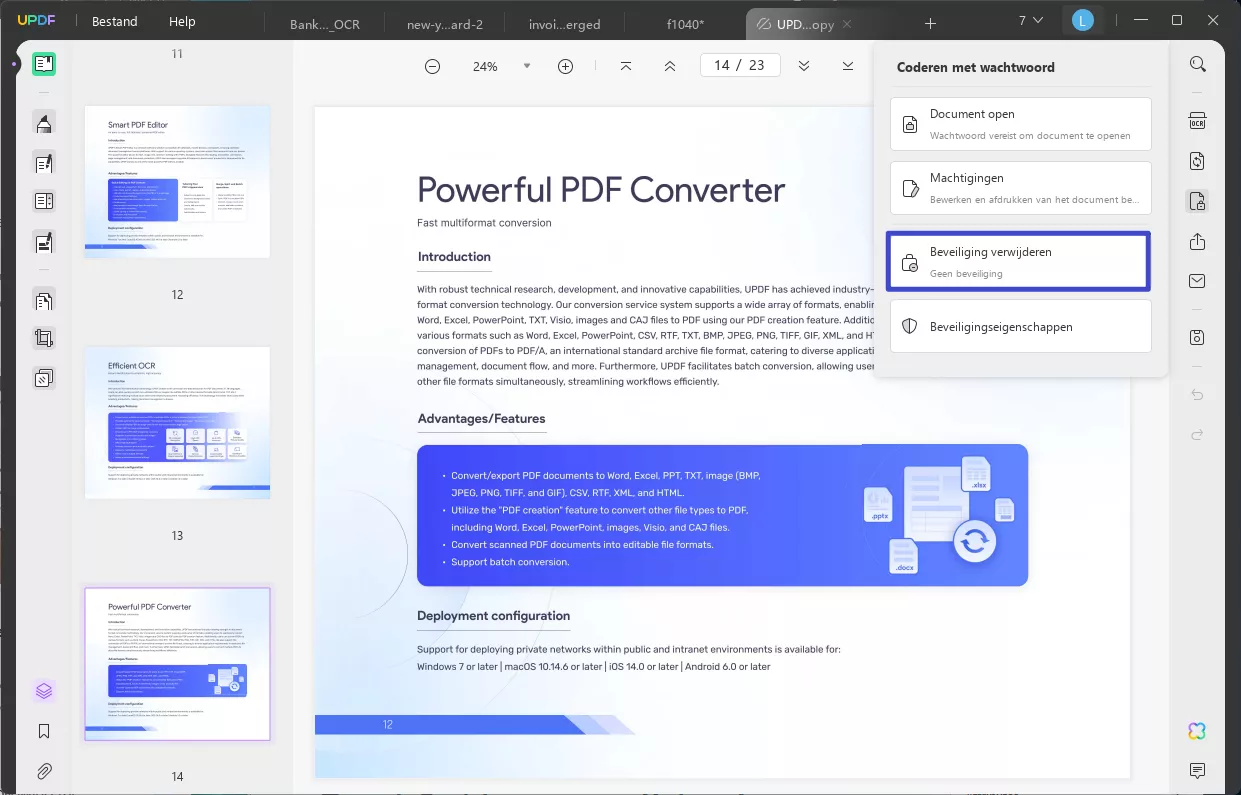Screen dimensions: 1241x795
Task: Open Beveiligingseigenschappen
Action: [x=1021, y=326]
